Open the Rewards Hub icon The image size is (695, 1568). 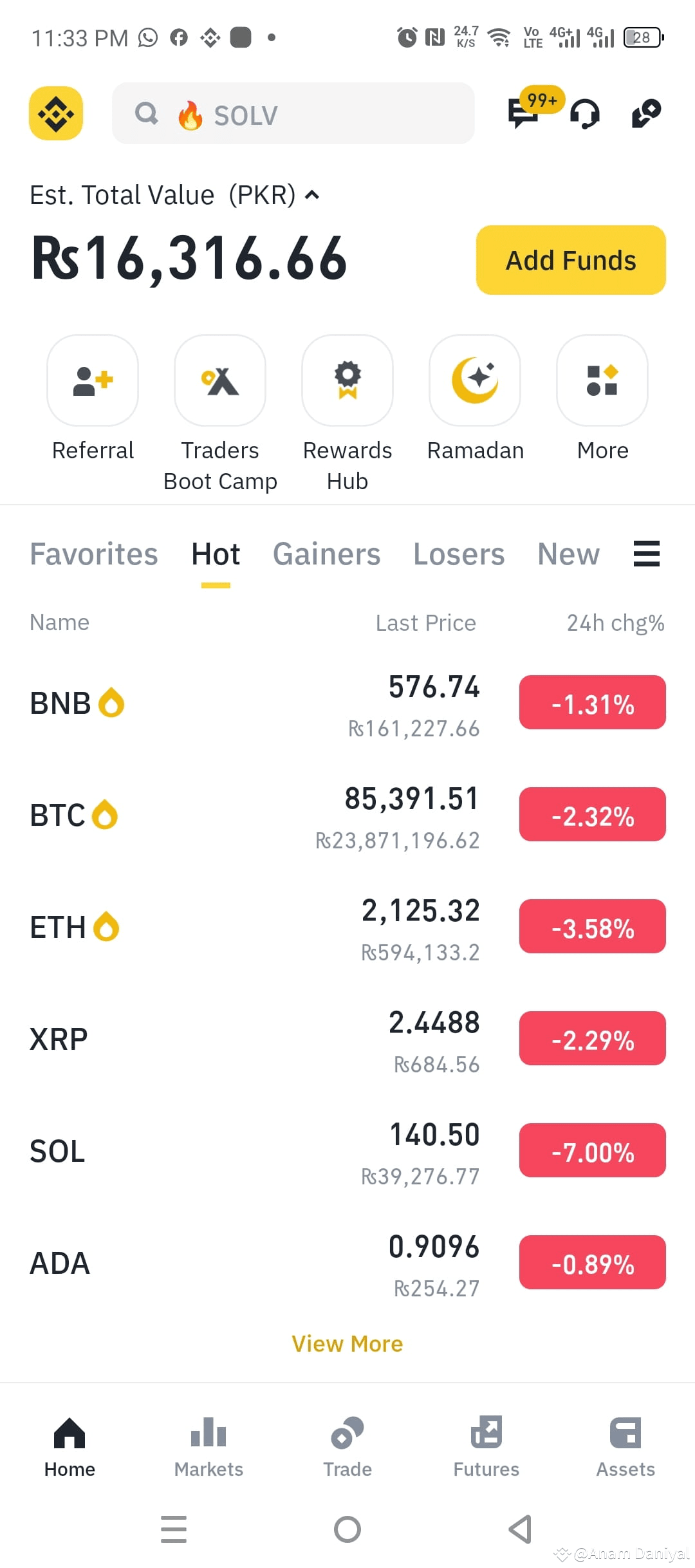[347, 380]
